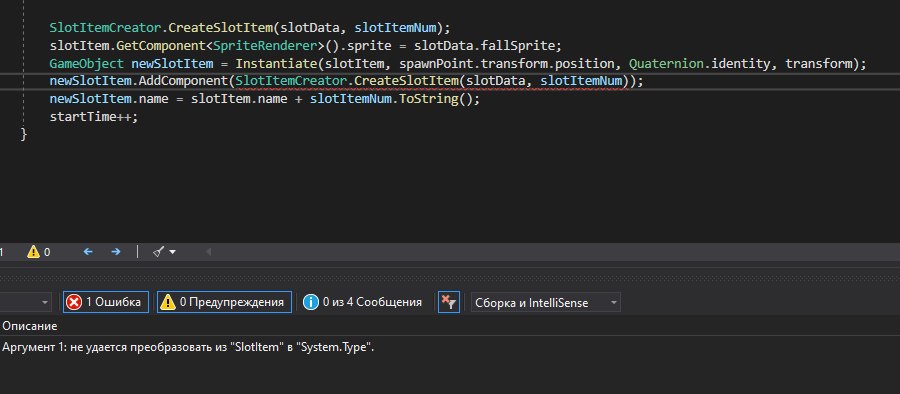Toggle the 0 из 4 Сообщения filter
Screen dimensions: 900x394
(x=362, y=302)
